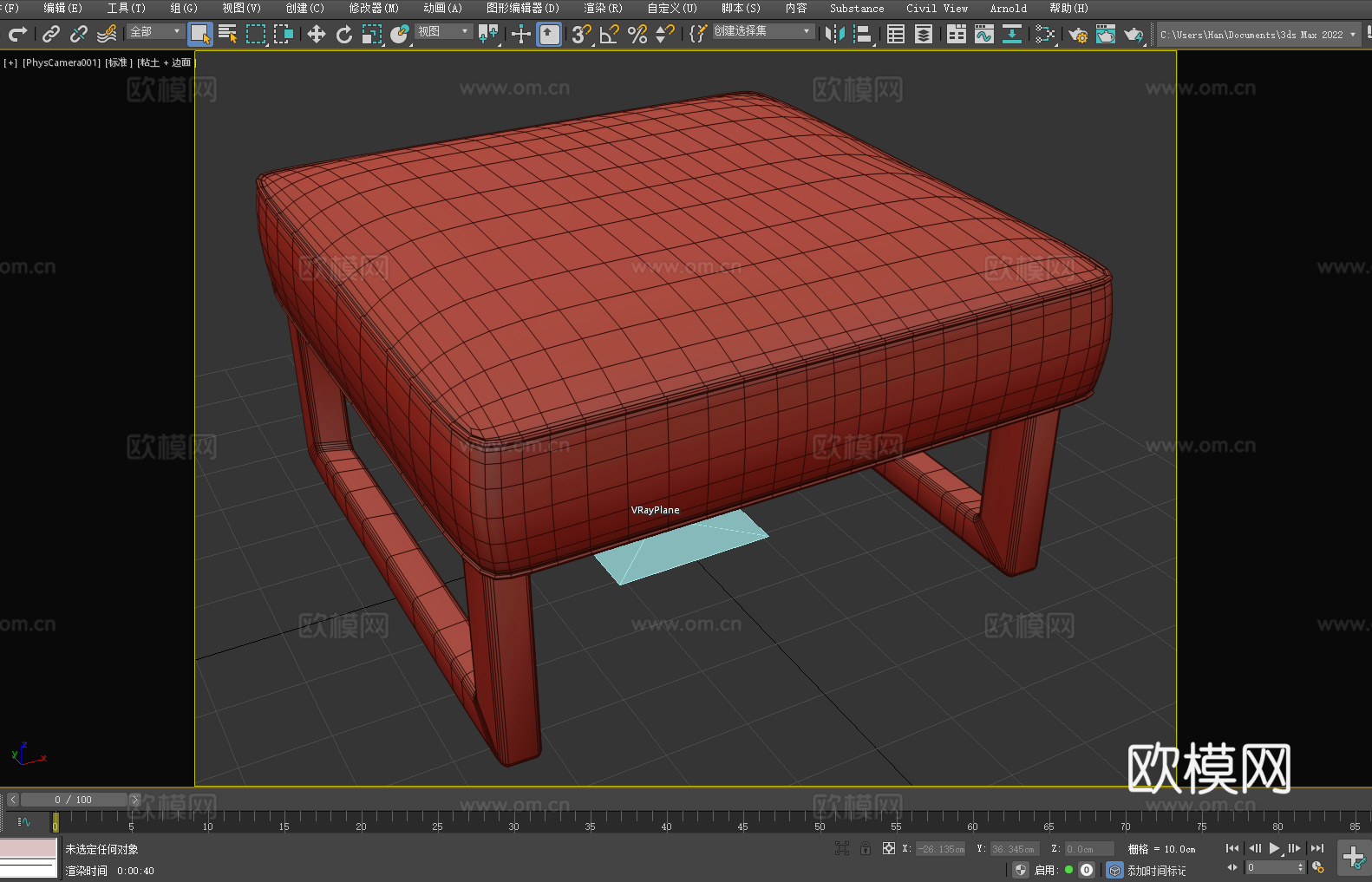The image size is (1372, 882).
Task: Step time slider back with left arrow
Action: (x=12, y=800)
